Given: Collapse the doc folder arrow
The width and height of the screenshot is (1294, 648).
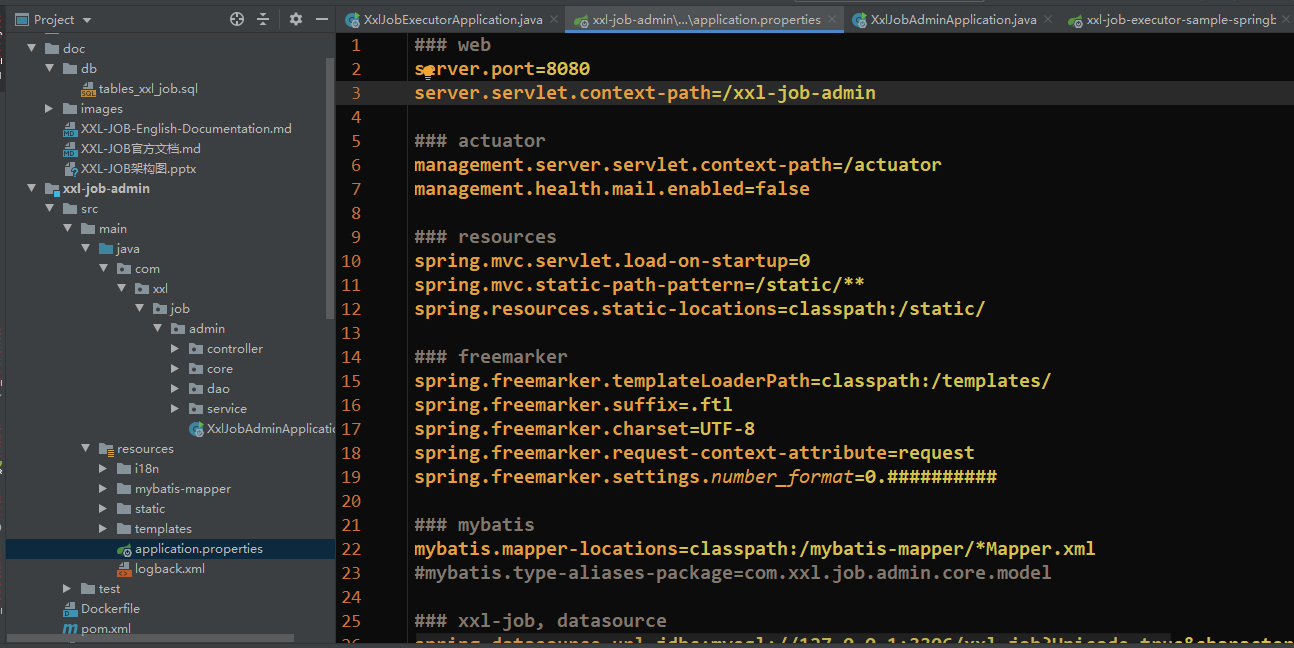Looking at the screenshot, I should (x=31, y=49).
